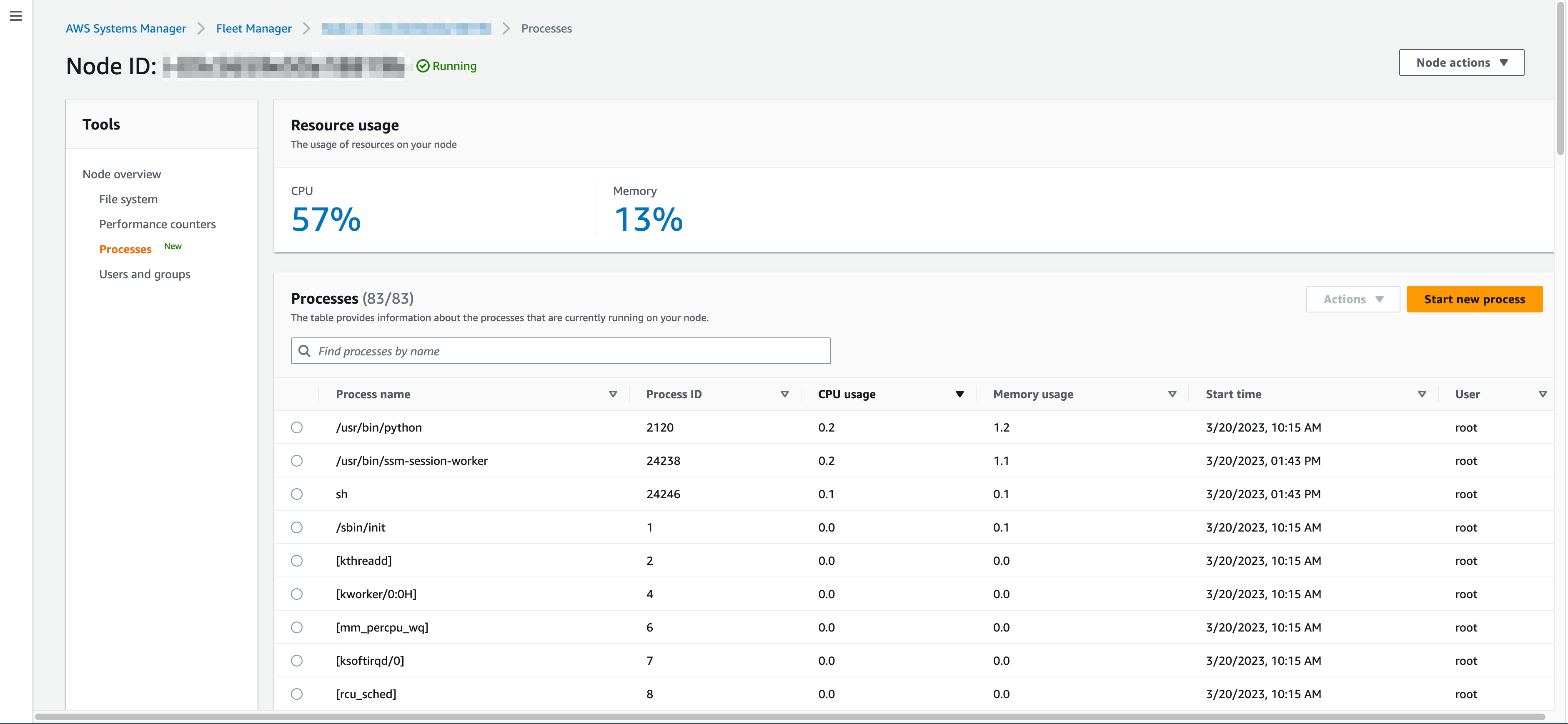The width and height of the screenshot is (1568, 724).
Task: Go to Users and groups tool
Action: point(144,275)
